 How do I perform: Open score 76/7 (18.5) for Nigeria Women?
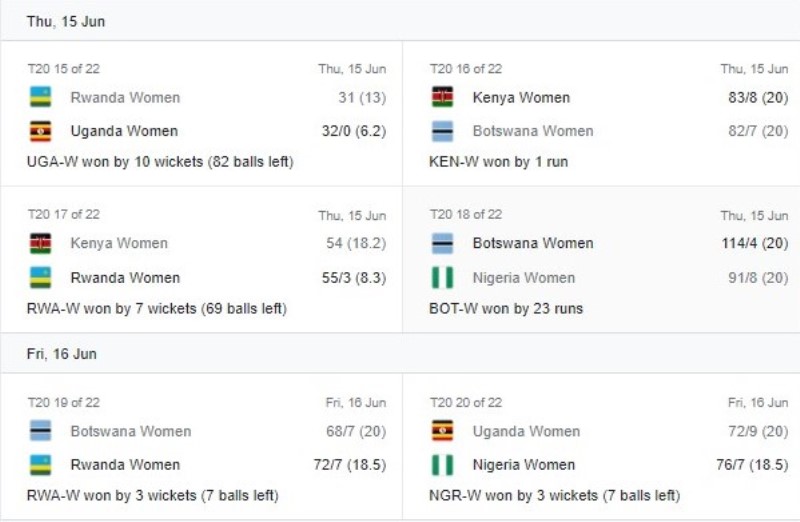tap(752, 465)
